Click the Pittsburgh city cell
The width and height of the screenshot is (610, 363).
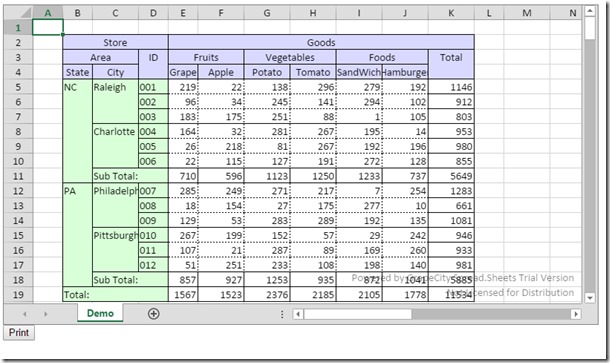(115, 250)
